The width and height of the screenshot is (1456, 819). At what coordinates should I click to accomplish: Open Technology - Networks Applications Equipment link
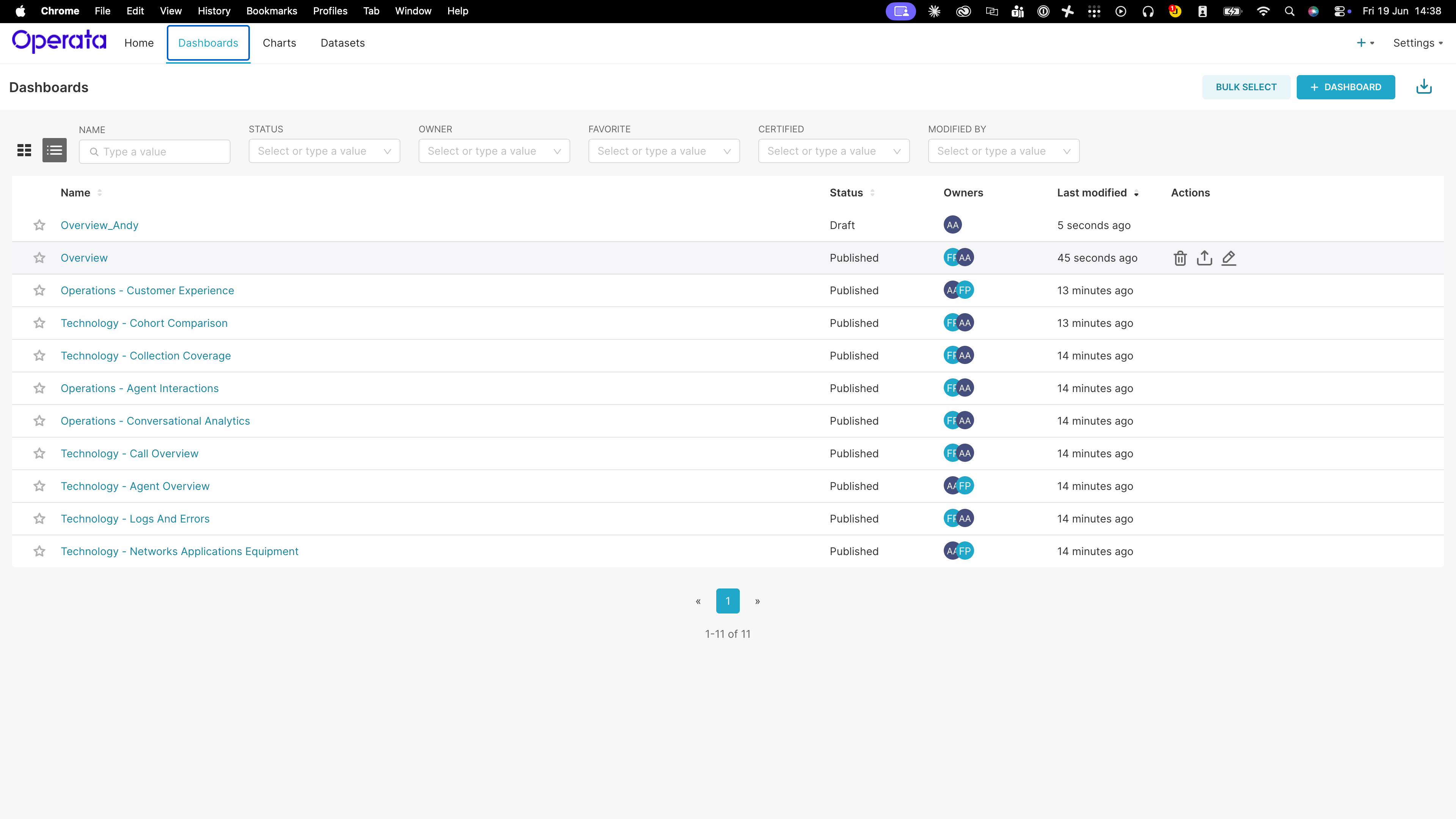179,551
